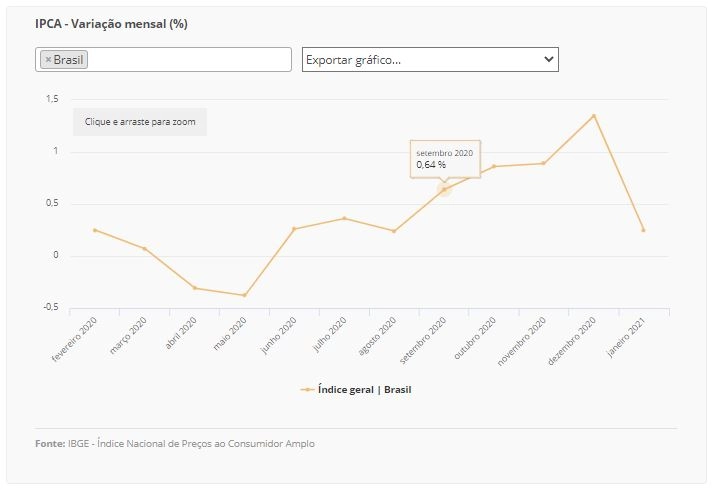The image size is (714, 492).
Task: Click the setembro 2020 0,64 % tooltip
Action: (x=445, y=159)
